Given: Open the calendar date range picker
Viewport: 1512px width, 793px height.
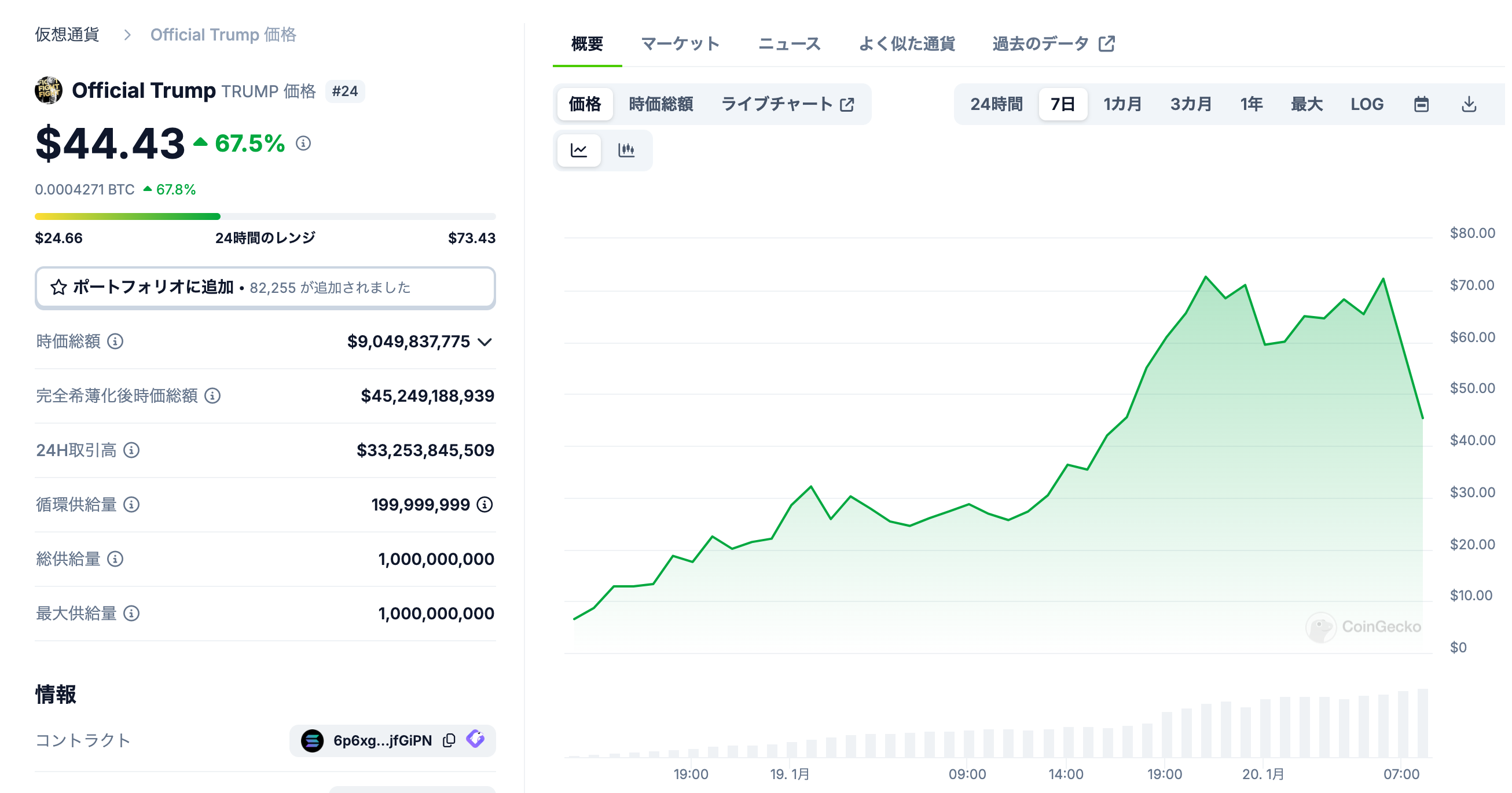Looking at the screenshot, I should pyautogui.click(x=1421, y=105).
